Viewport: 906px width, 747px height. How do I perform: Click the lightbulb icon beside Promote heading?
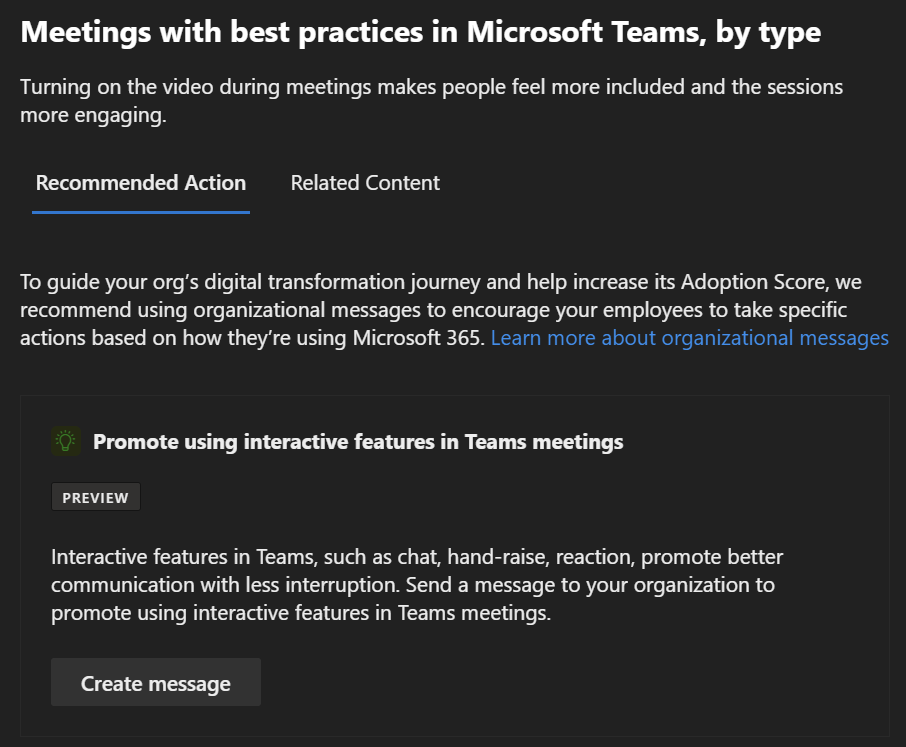[x=66, y=441]
